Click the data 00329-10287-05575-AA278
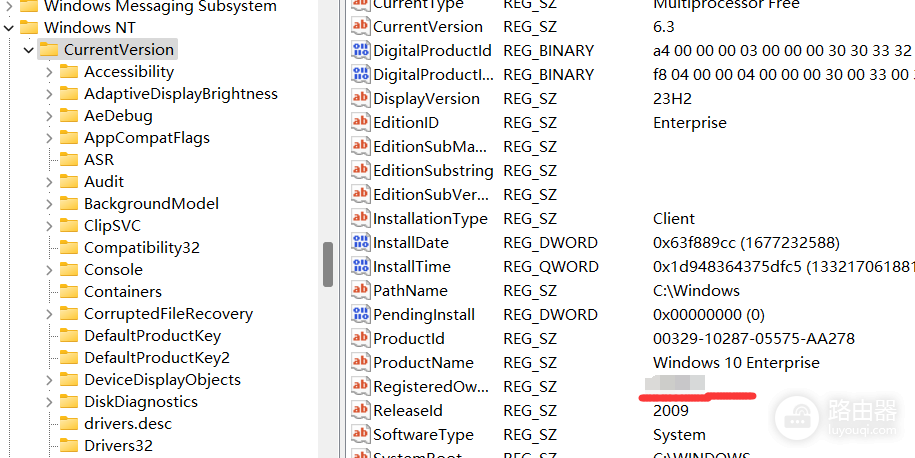The width and height of the screenshot is (915, 458). coord(753,338)
